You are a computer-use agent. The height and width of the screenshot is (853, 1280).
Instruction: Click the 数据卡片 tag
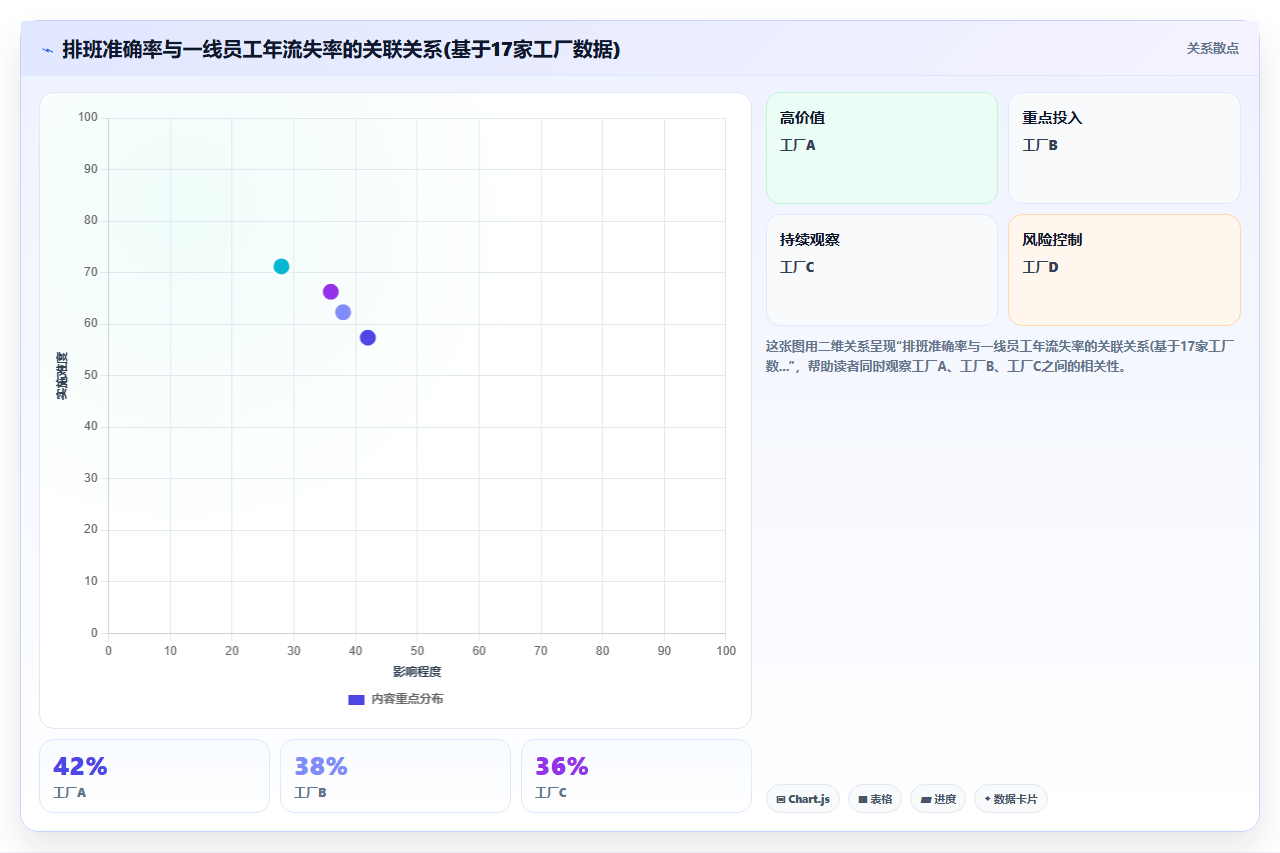[x=1011, y=799]
